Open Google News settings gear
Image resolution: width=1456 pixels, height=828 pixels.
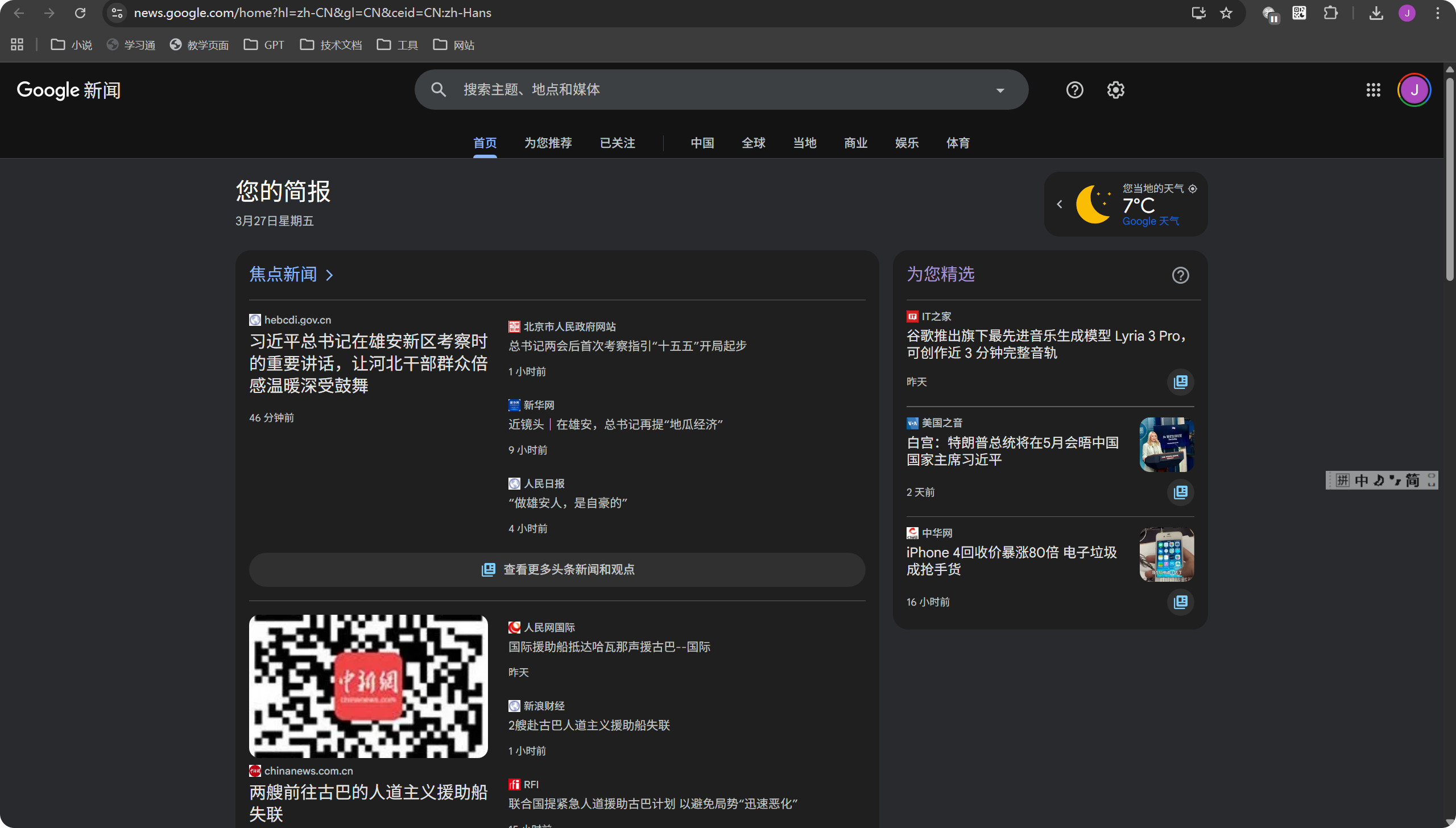(x=1115, y=90)
